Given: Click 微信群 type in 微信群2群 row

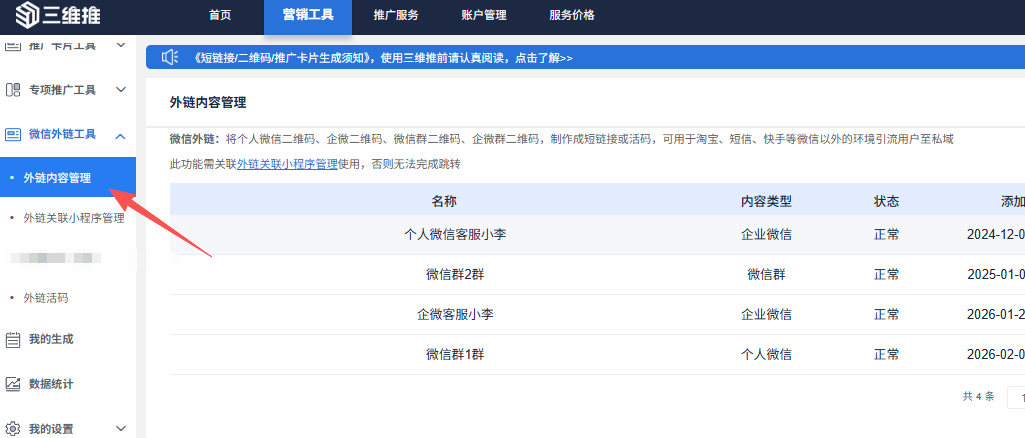Looking at the screenshot, I should 766,275.
